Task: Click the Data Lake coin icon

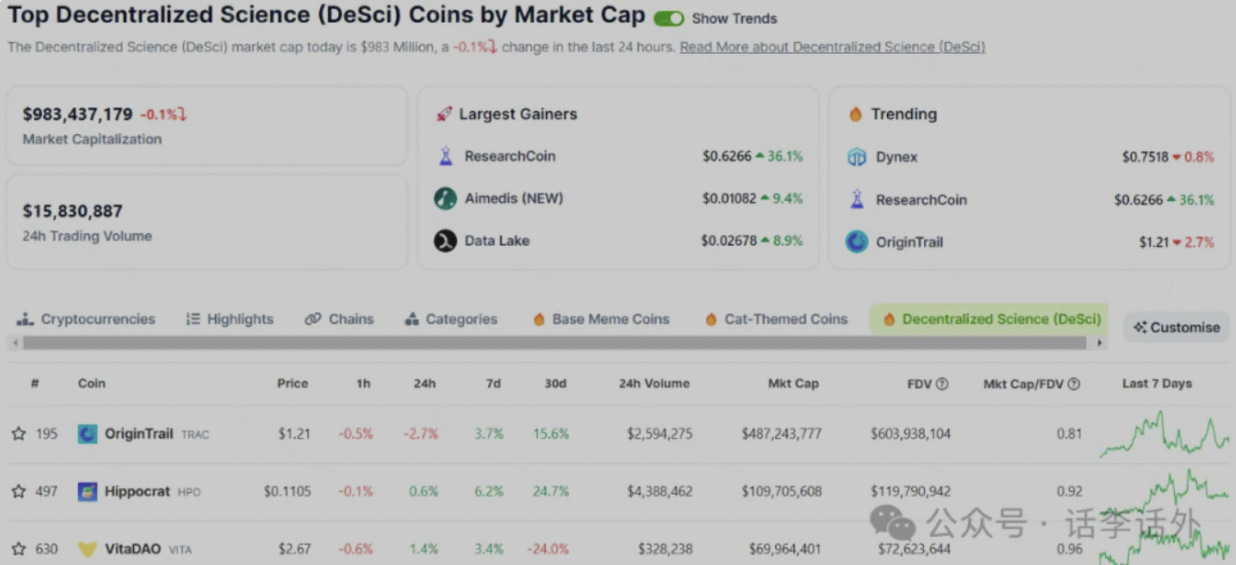Action: point(446,241)
